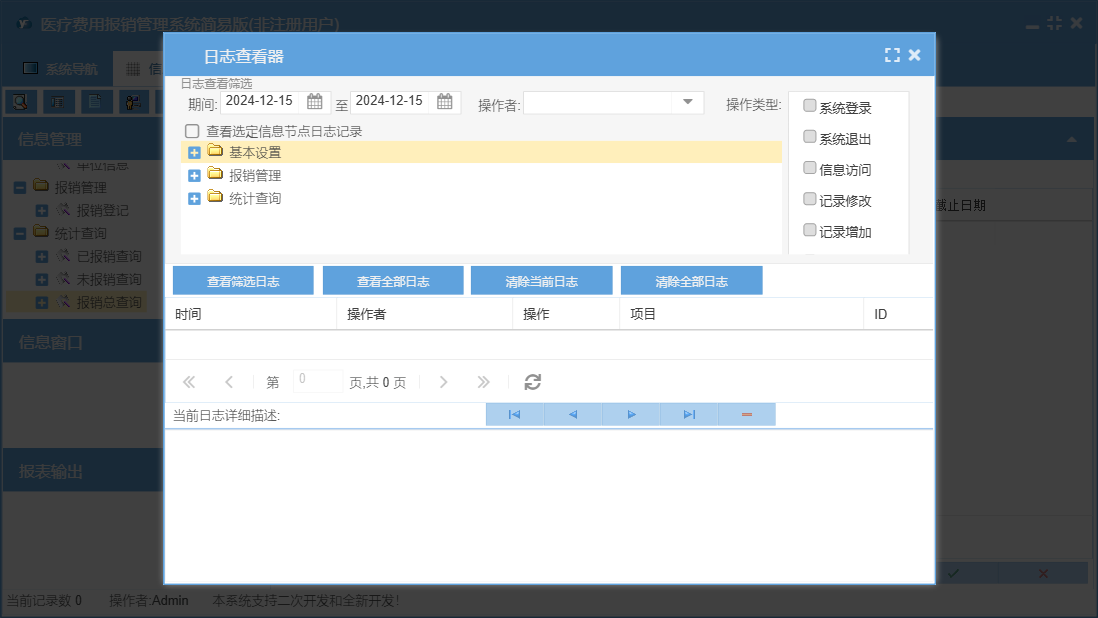Select the 报销管理 folder in tree
1098x618 pixels.
(254, 176)
